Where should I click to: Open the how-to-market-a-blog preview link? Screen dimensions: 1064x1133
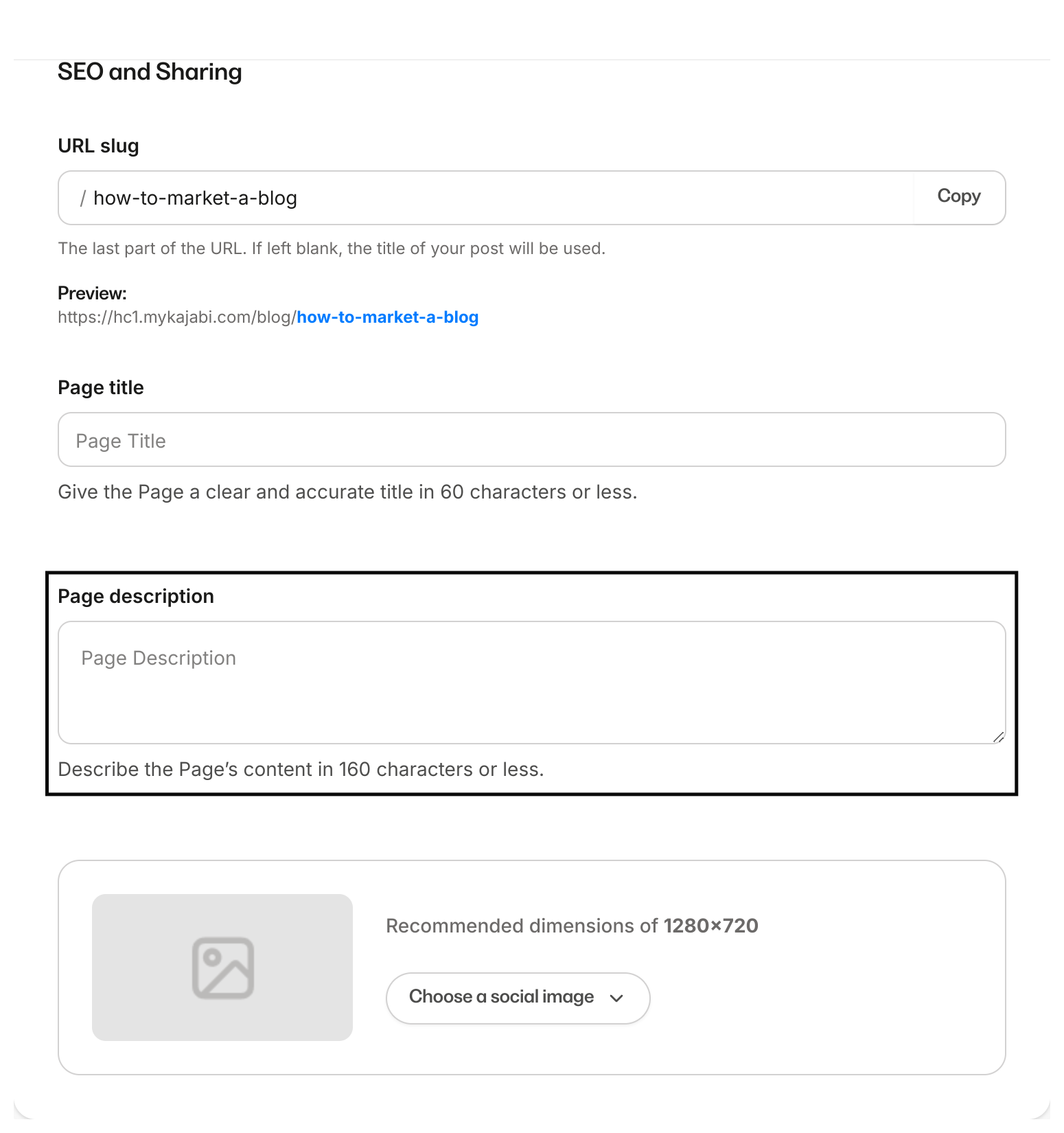pos(387,317)
